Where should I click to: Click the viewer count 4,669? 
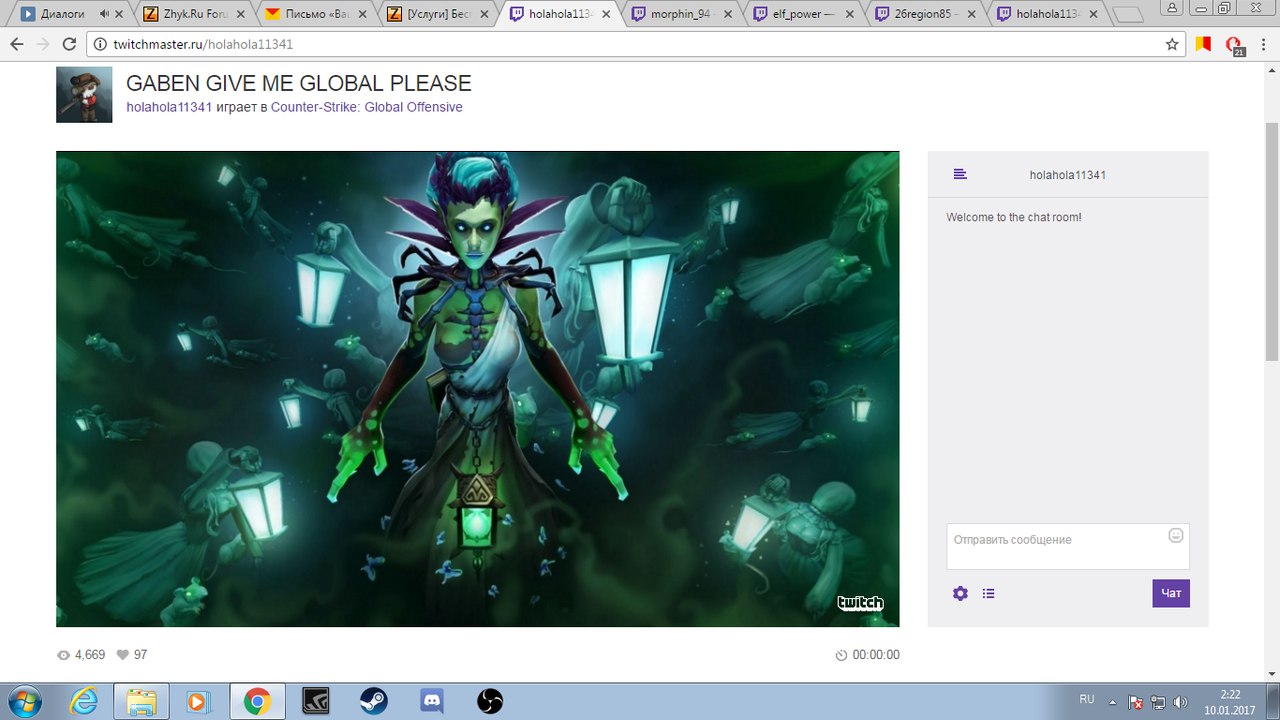point(90,655)
